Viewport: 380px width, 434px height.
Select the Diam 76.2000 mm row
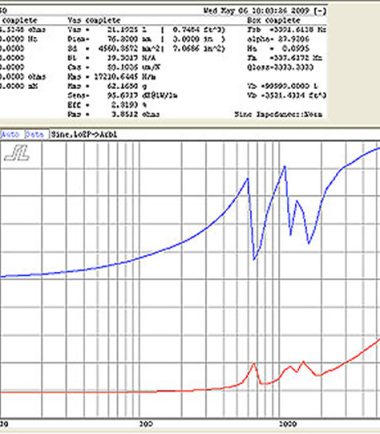coord(147,39)
